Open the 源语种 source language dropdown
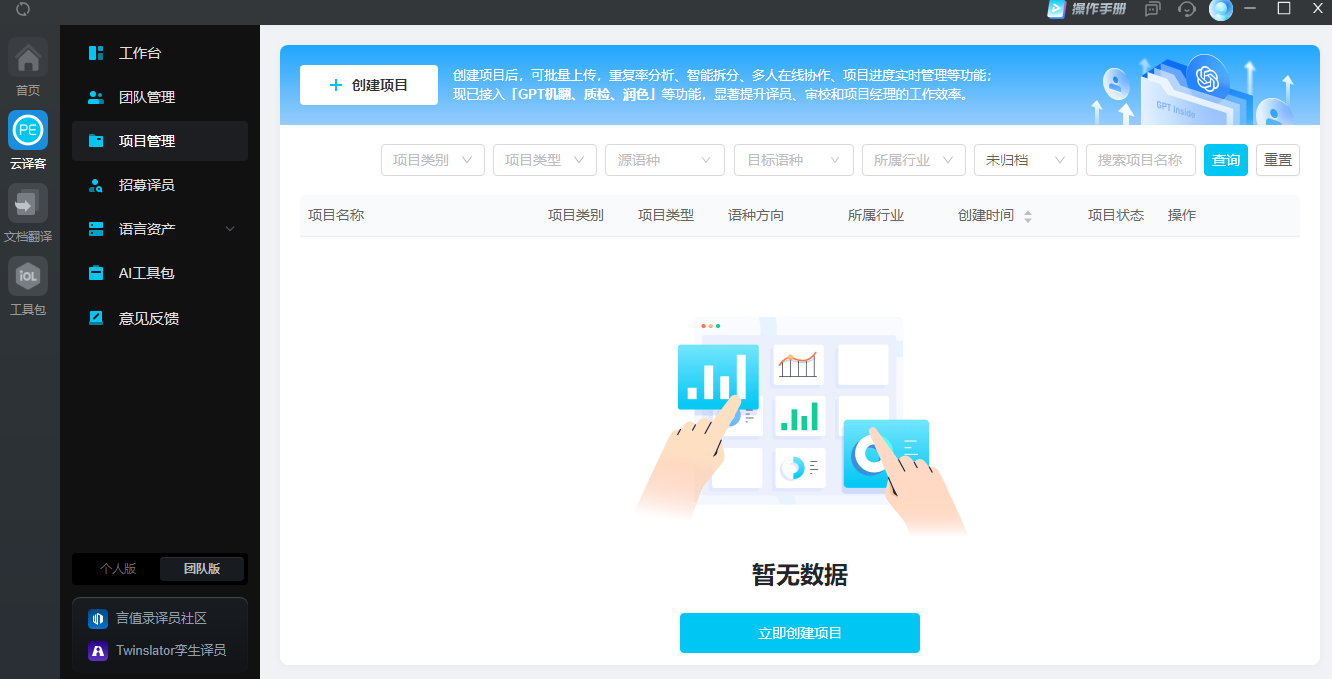The width and height of the screenshot is (1332, 679). pos(664,160)
